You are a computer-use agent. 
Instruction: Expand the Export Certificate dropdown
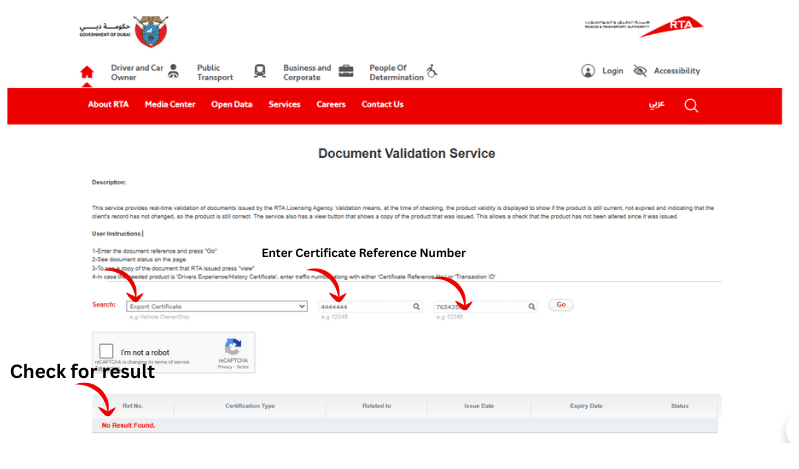pyautogui.click(x=217, y=306)
